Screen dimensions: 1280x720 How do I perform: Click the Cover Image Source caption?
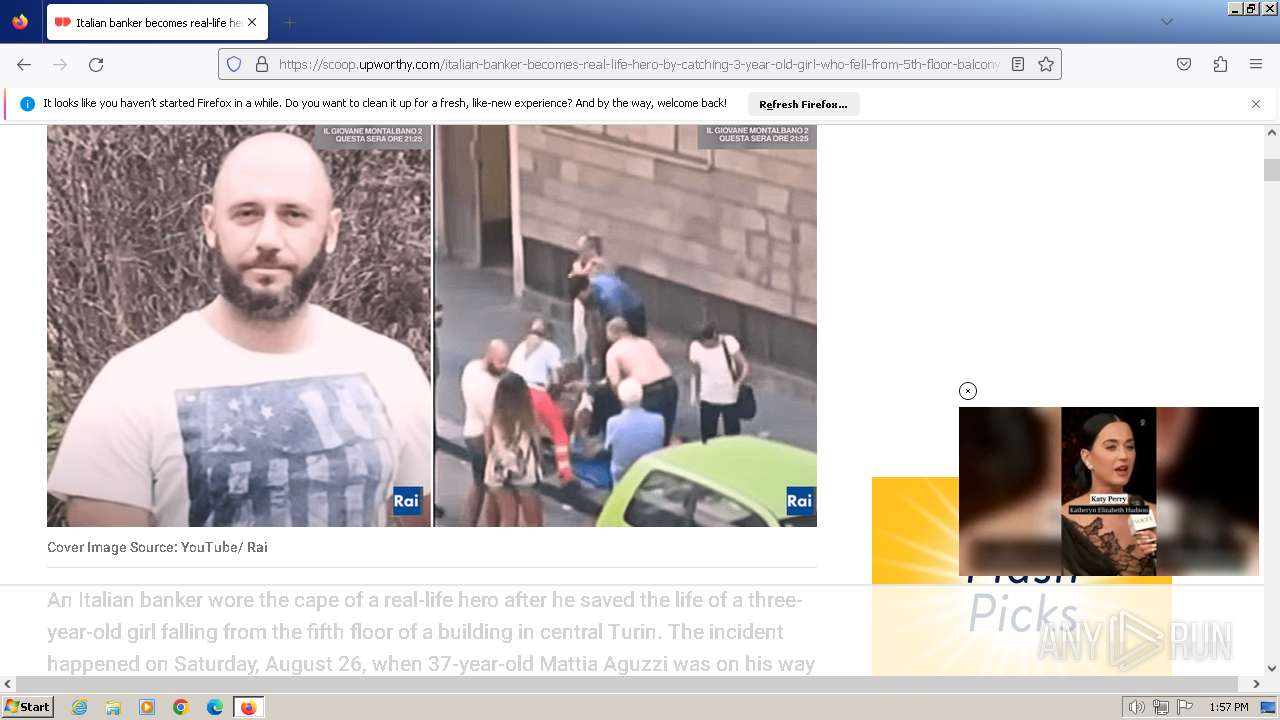coord(157,547)
